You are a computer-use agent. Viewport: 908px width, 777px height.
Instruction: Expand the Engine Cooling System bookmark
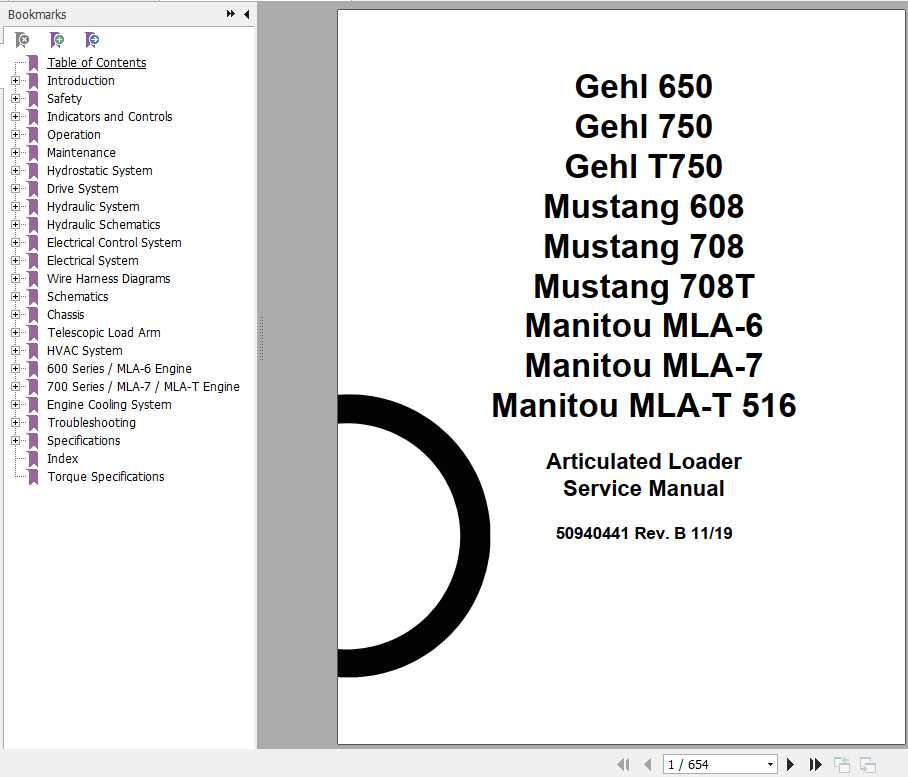16,405
